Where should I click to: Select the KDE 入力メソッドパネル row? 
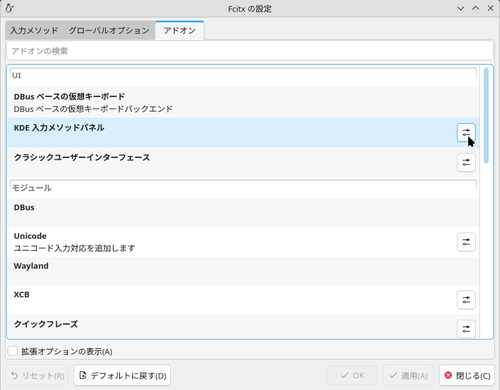click(243, 132)
